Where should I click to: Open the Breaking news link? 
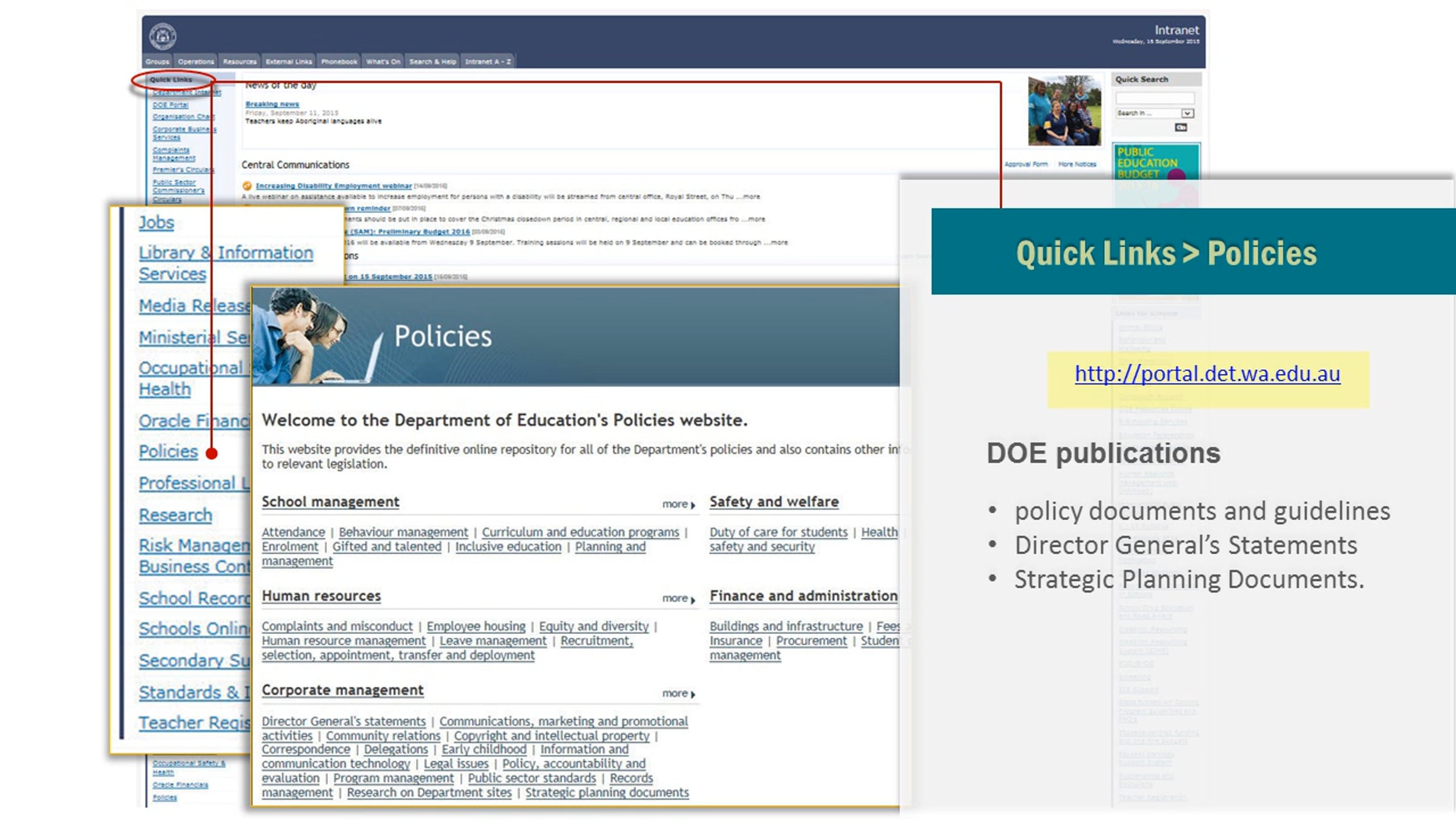pos(272,104)
